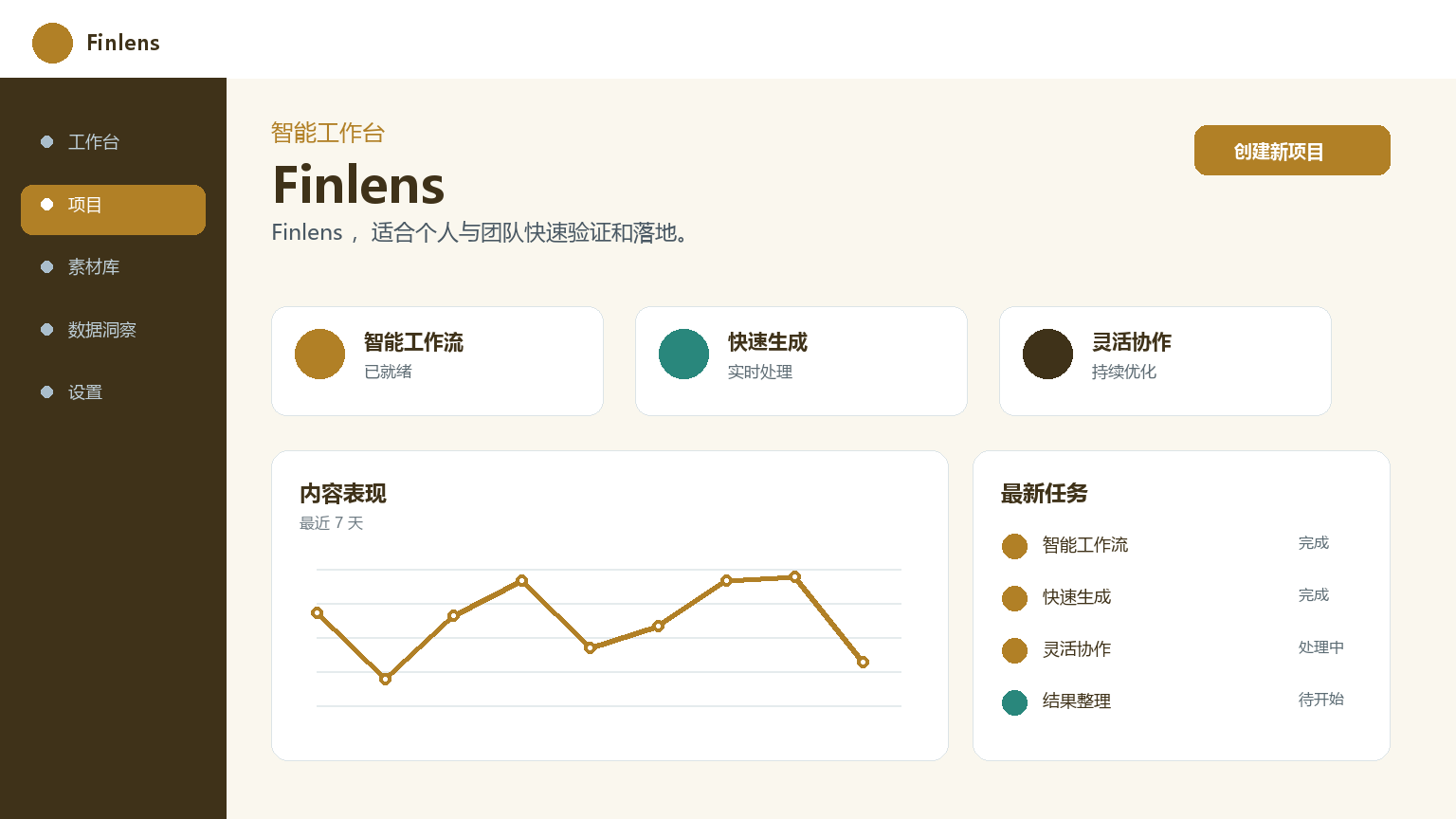Click the 待开始 status label

pyautogui.click(x=1320, y=700)
